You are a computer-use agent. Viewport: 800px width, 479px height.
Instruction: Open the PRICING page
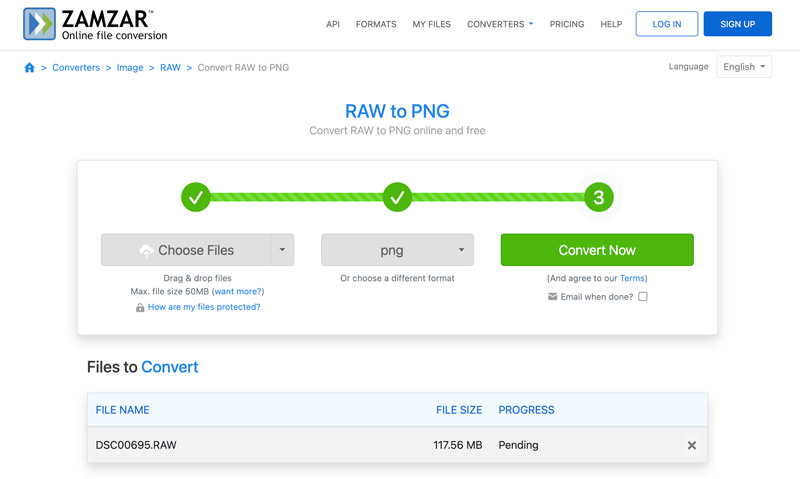coord(567,24)
